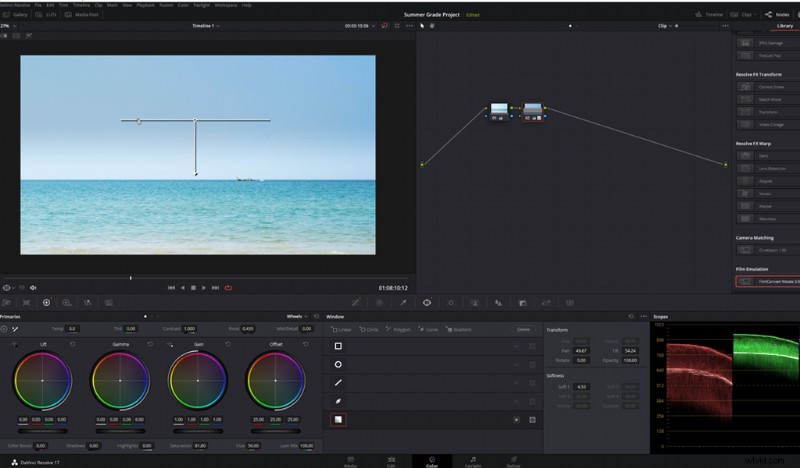Open the Color Match palette
The height and width of the screenshot is (468, 800).
coord(27,303)
